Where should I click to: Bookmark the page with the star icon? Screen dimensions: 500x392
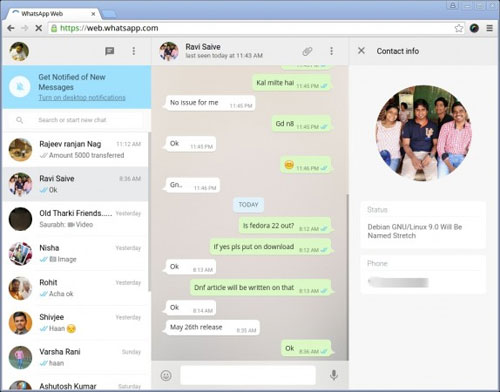[x=459, y=28]
